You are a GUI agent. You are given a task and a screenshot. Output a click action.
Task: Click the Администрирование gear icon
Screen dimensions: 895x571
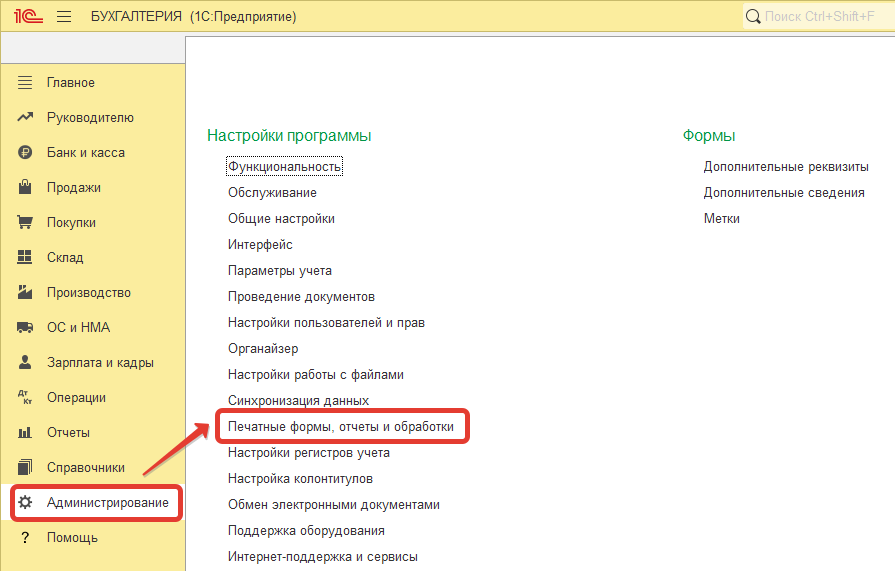pos(25,502)
